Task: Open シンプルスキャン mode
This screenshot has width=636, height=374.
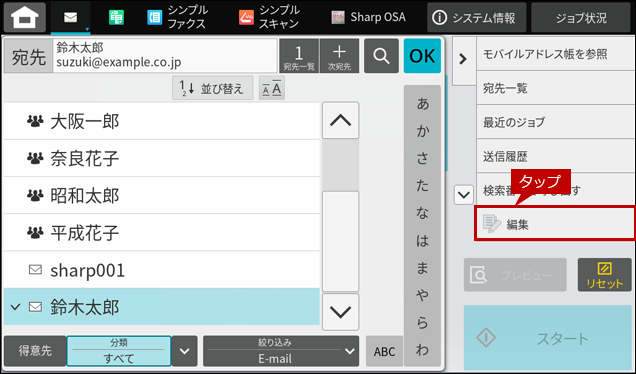Action: 270,17
